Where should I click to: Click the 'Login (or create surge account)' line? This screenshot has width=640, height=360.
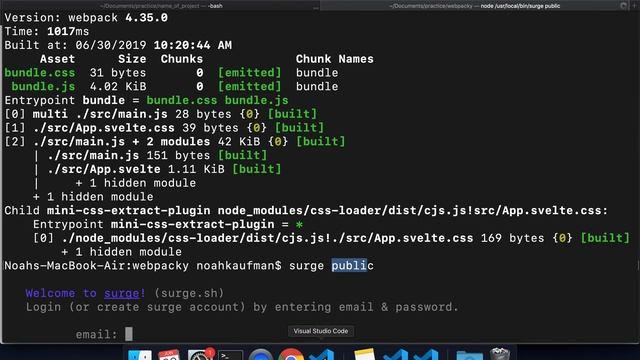(x=242, y=307)
